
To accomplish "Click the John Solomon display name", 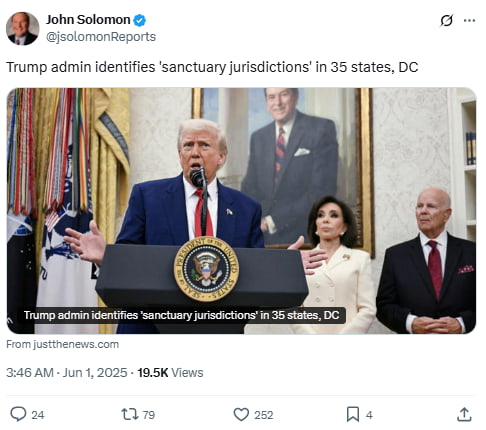I will [x=88, y=20].
